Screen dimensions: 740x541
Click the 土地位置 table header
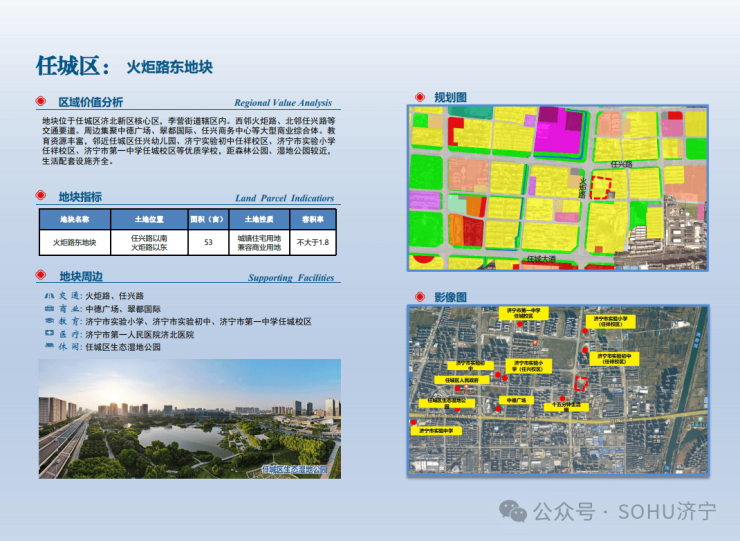[149, 220]
